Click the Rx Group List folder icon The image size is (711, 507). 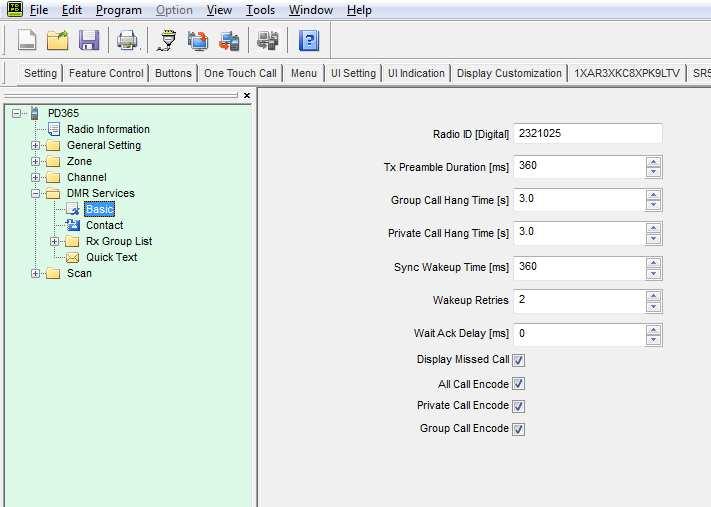(73, 241)
